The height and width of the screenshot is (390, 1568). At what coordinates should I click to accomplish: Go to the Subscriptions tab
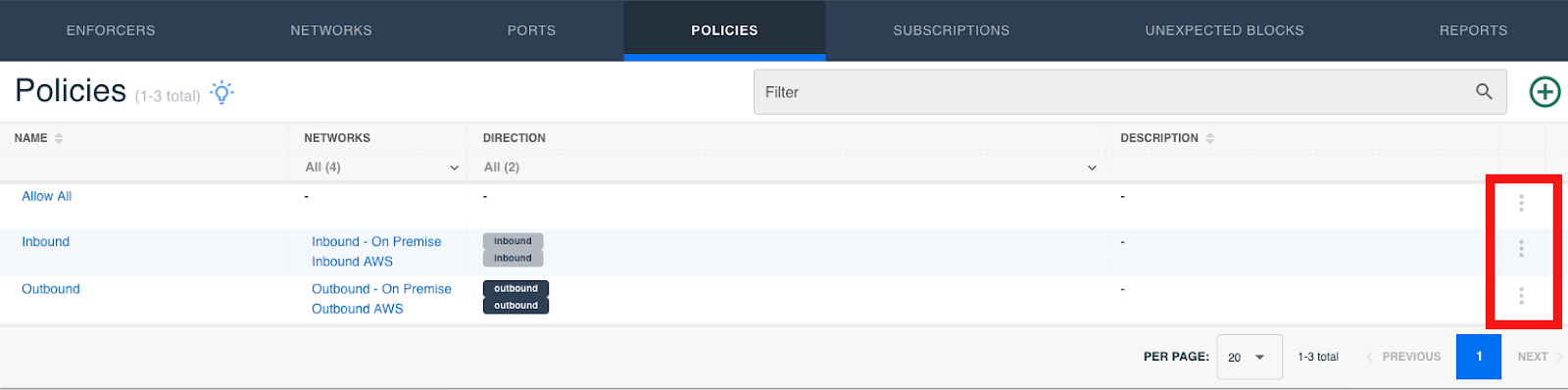[951, 30]
